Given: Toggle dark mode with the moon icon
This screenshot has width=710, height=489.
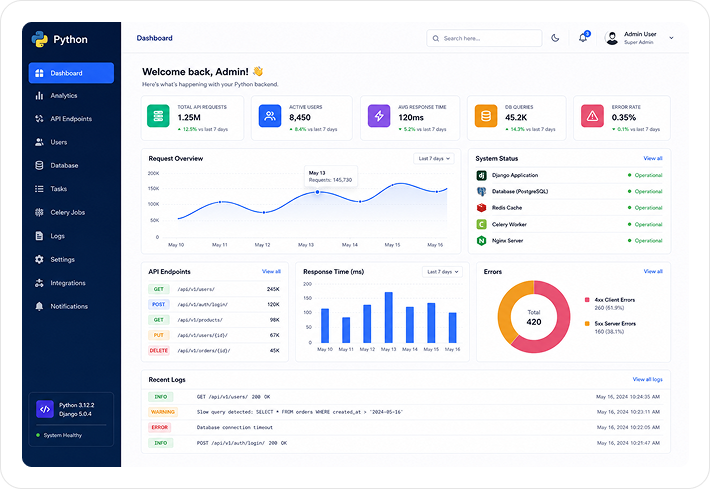Looking at the screenshot, I should [x=555, y=38].
